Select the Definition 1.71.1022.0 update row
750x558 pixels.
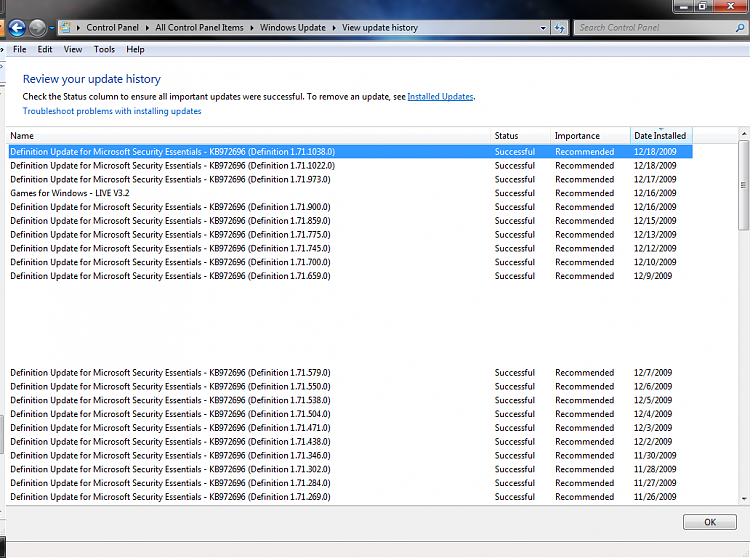(351, 165)
